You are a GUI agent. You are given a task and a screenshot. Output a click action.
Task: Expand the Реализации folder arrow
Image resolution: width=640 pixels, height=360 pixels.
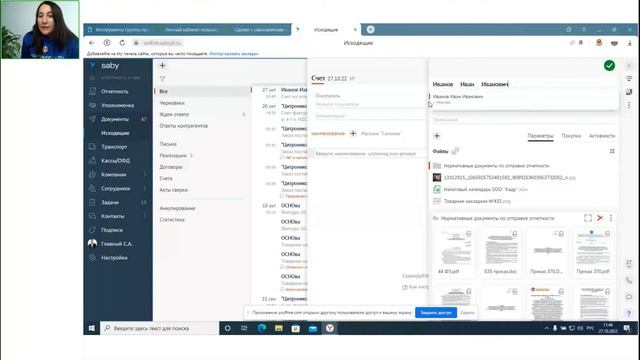[191, 156]
